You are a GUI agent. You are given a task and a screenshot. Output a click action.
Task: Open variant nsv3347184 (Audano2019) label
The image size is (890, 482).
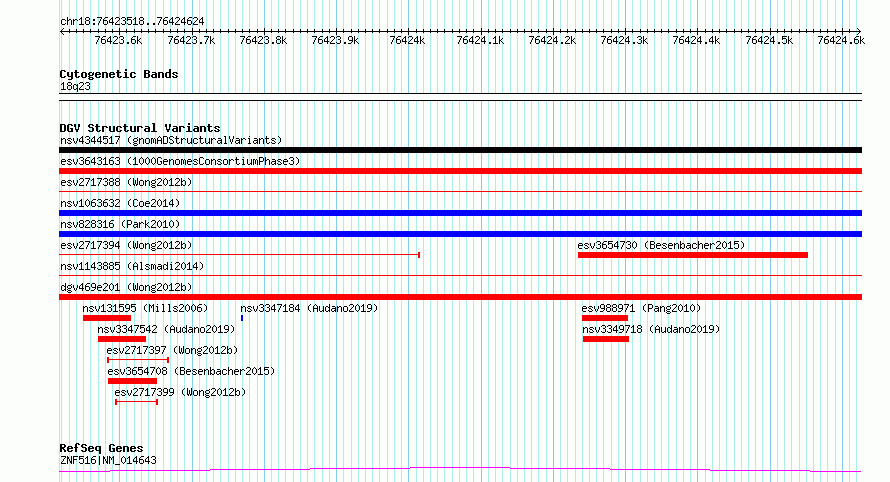[x=309, y=308]
